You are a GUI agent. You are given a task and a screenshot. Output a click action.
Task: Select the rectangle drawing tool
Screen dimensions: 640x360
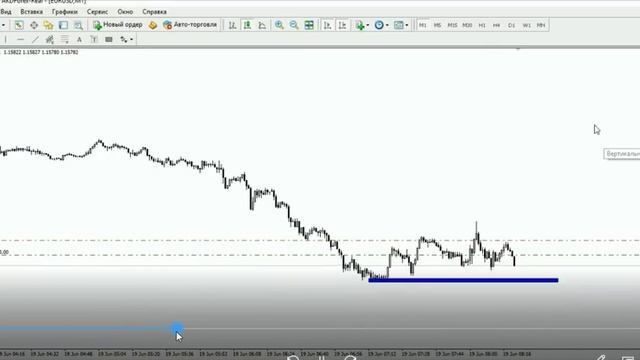[109, 40]
